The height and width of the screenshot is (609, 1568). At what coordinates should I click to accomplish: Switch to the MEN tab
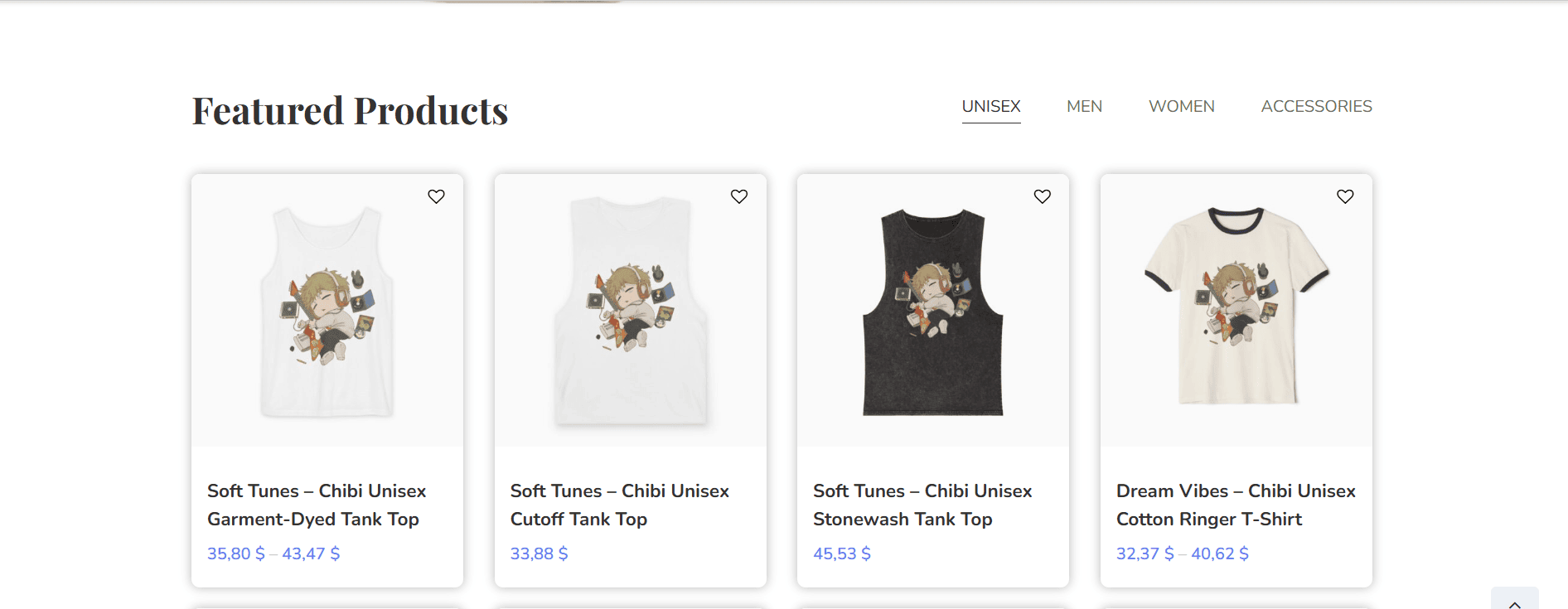click(1084, 107)
